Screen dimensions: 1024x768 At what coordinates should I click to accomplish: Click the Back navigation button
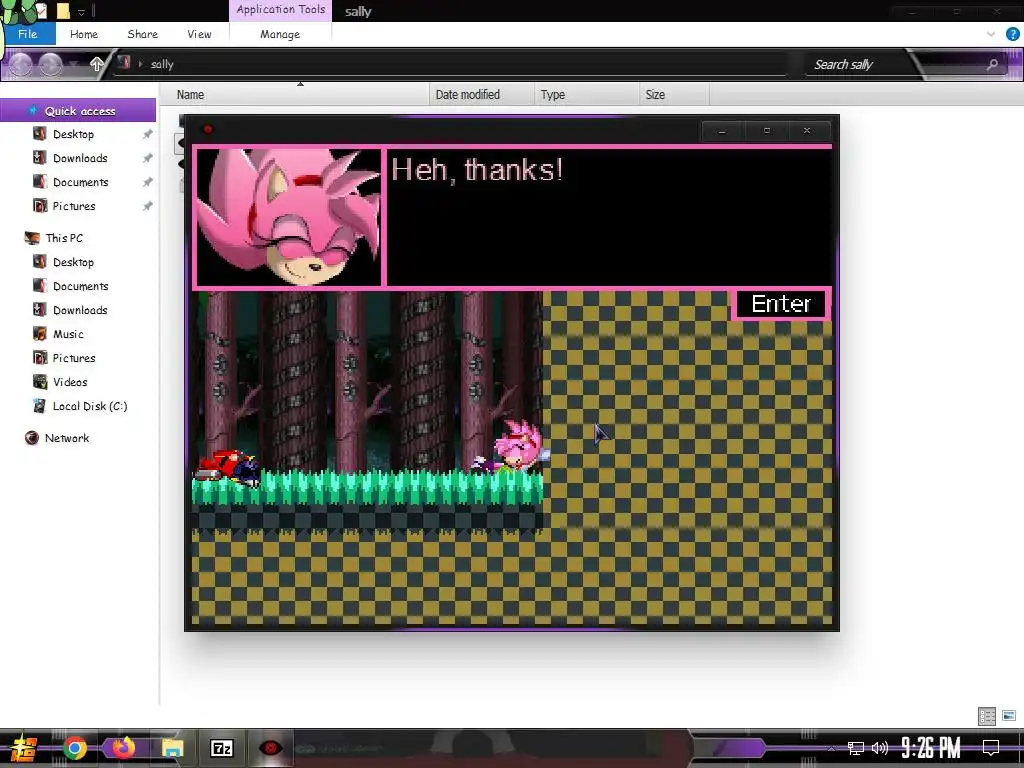pos(20,64)
